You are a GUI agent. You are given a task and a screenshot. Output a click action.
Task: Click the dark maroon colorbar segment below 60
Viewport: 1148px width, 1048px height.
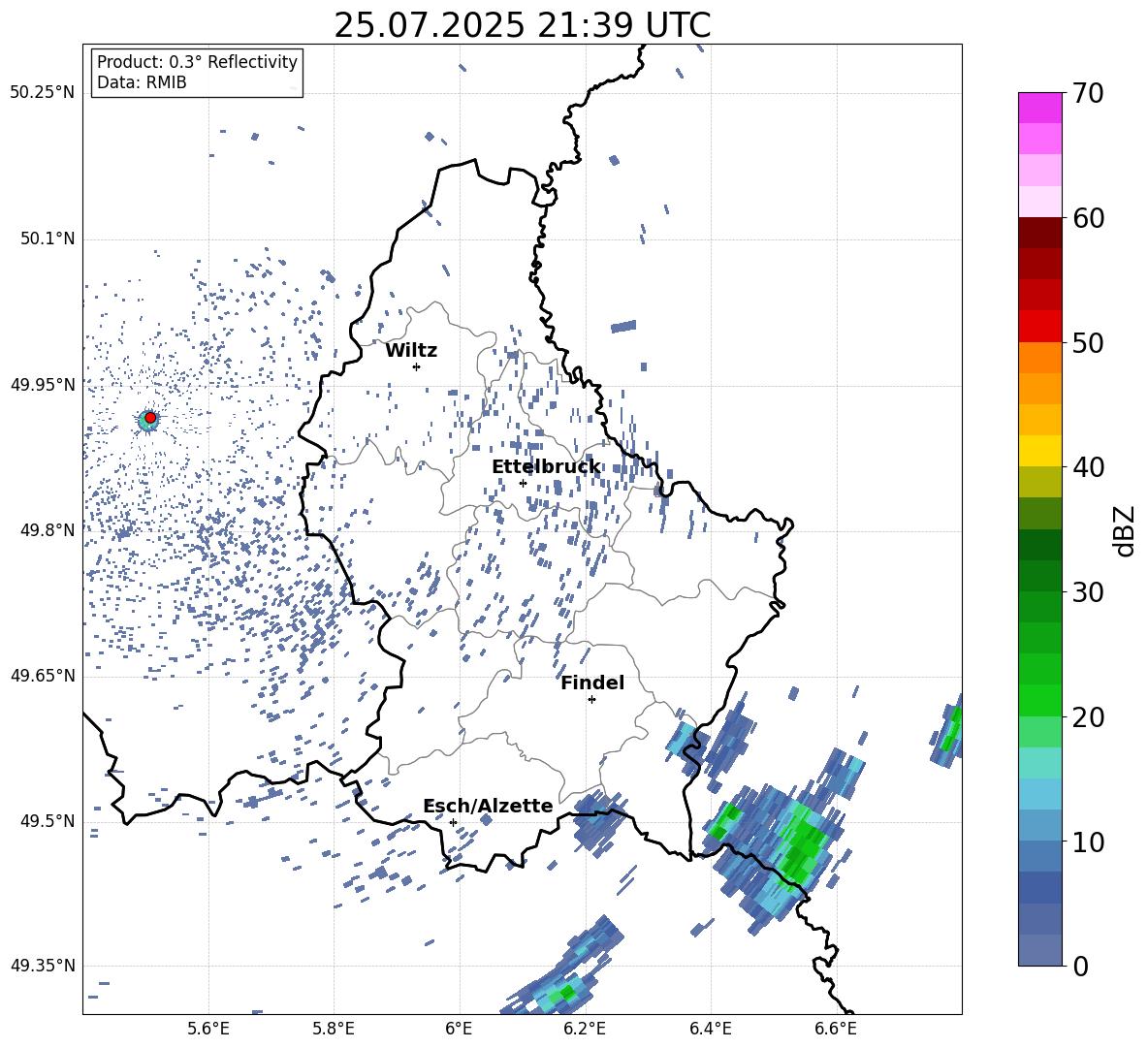pos(1039,233)
